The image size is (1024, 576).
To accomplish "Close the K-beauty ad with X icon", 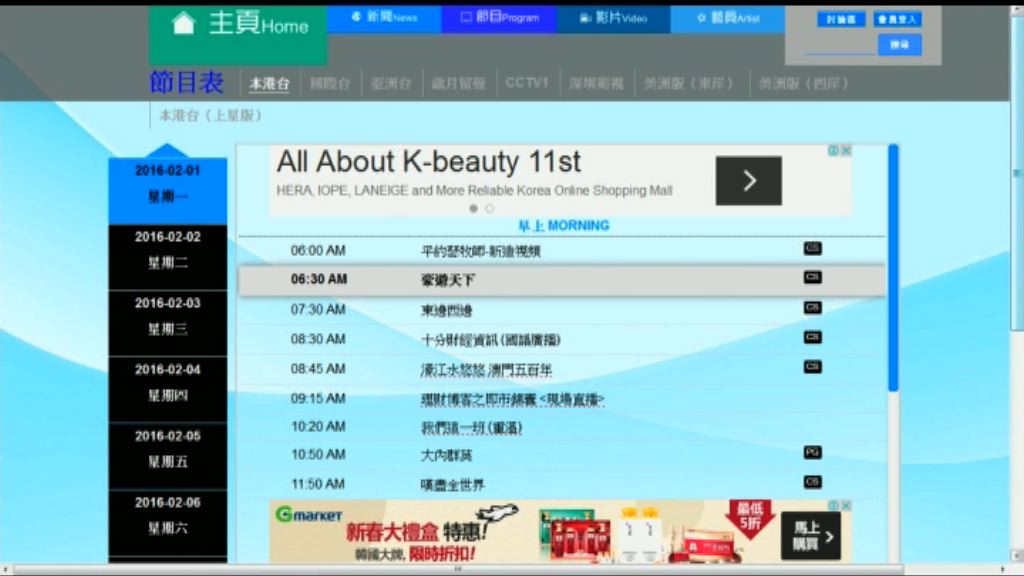I will pos(846,150).
